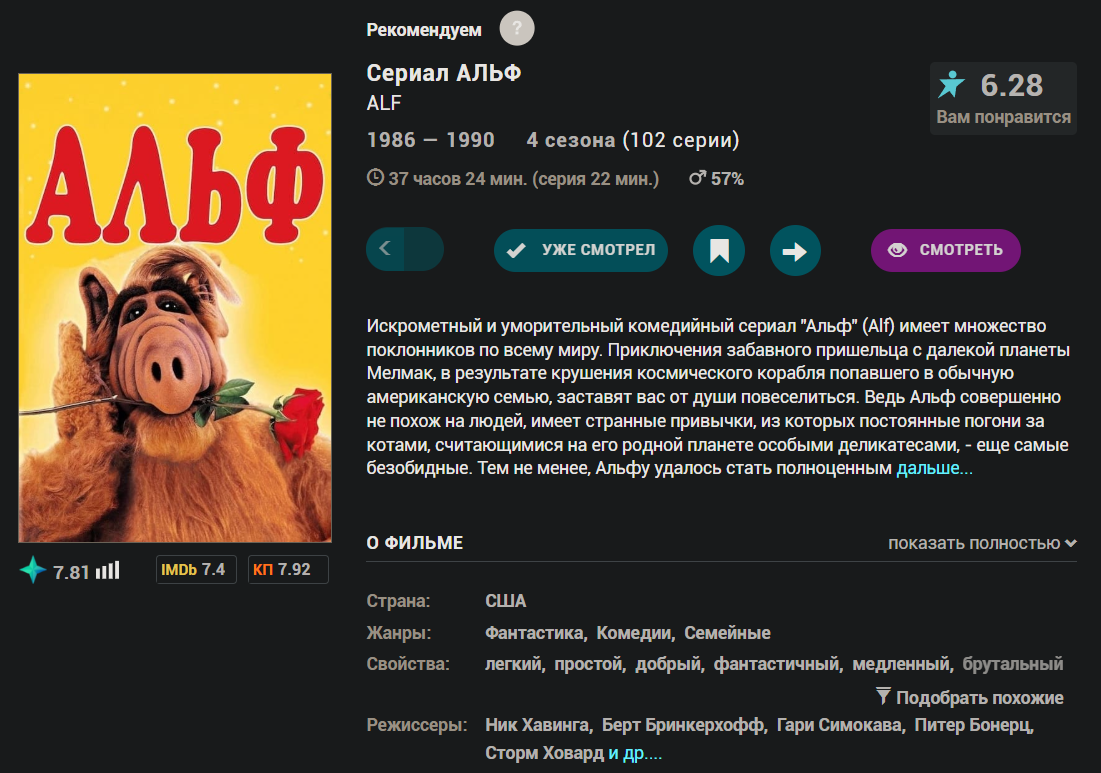Open the Фантастика genre

tap(534, 633)
